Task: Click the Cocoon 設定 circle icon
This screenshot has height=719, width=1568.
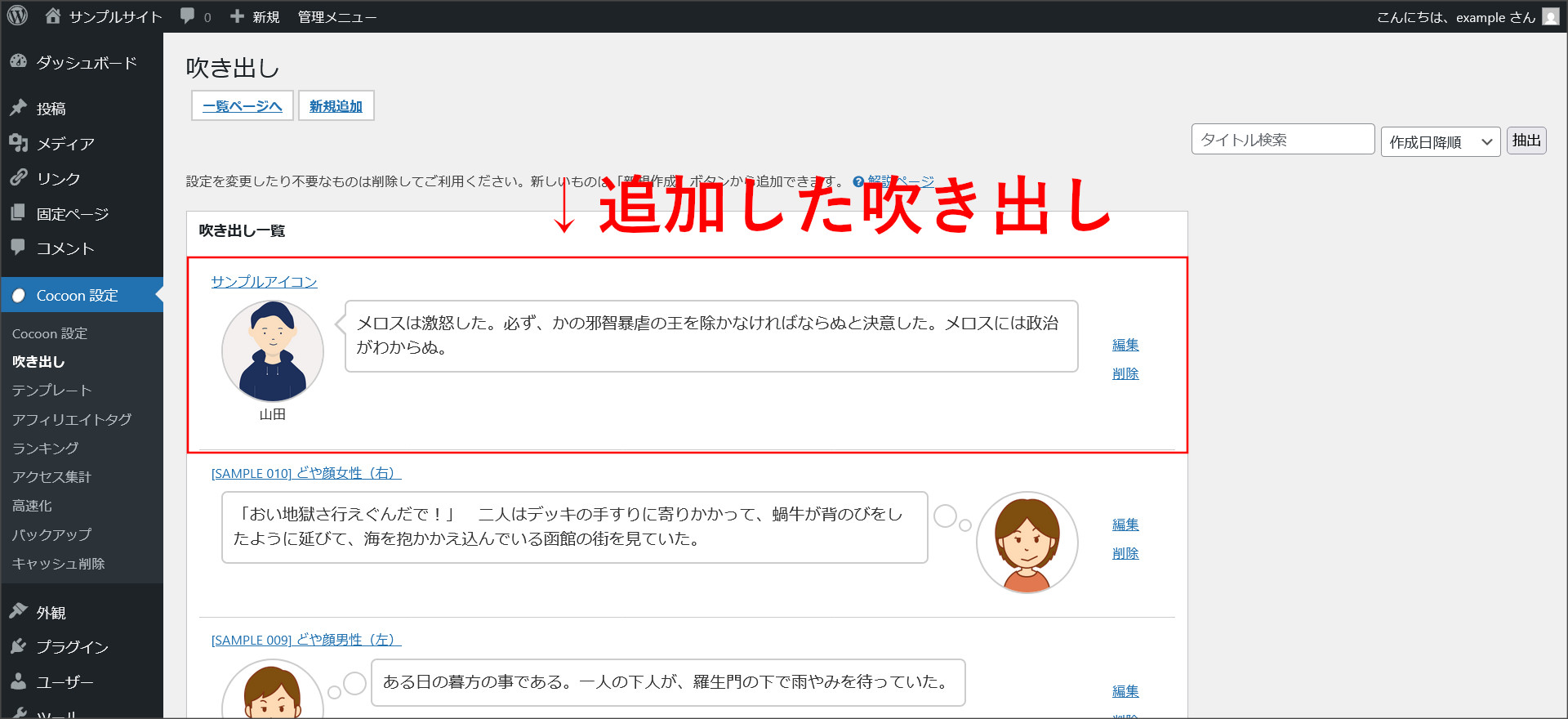Action: pos(18,295)
